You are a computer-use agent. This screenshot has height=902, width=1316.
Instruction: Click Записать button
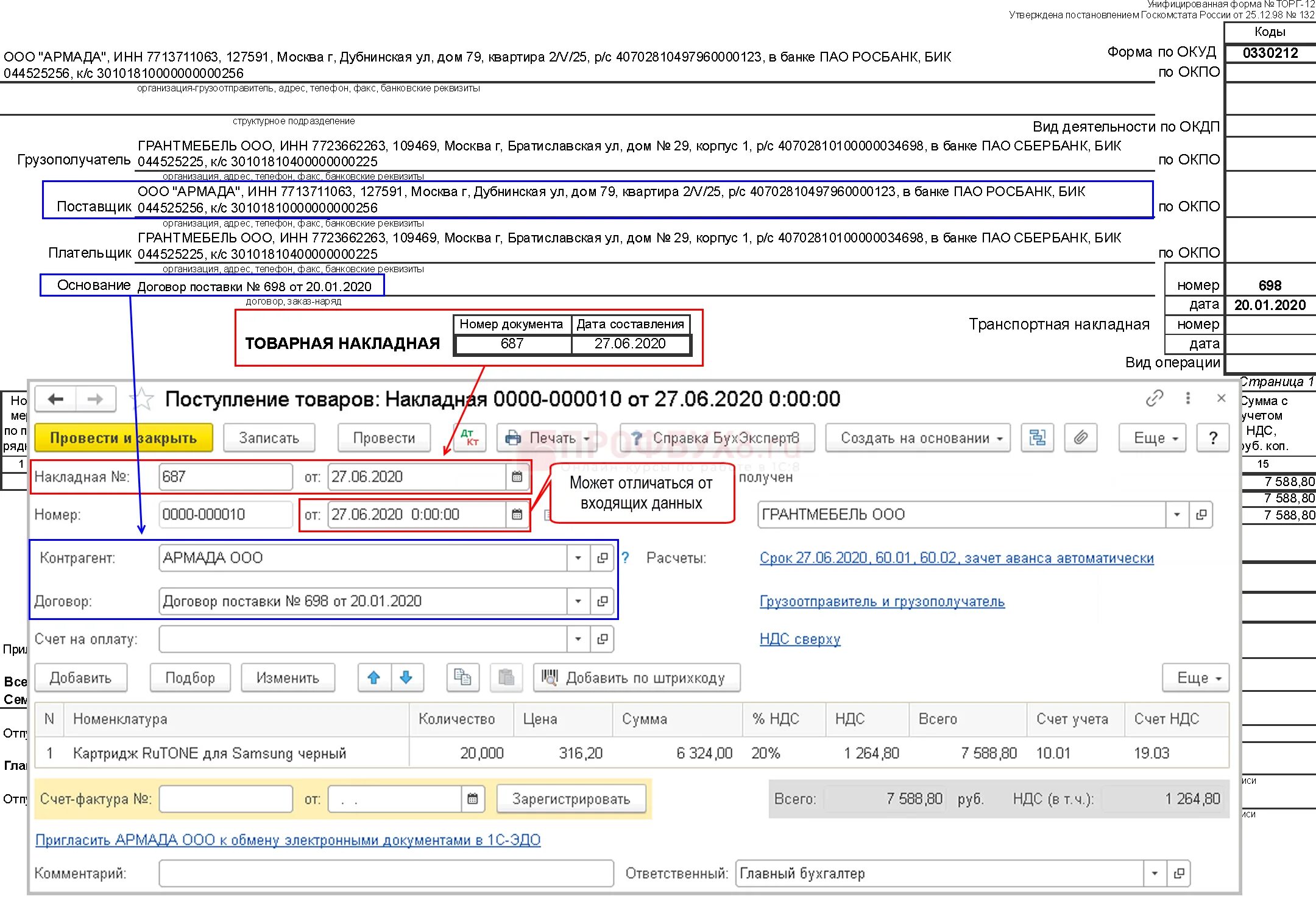(269, 437)
